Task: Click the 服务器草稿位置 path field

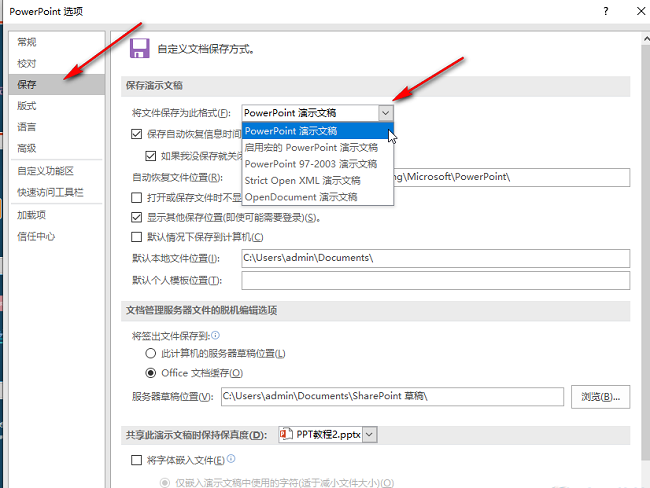Action: [392, 396]
